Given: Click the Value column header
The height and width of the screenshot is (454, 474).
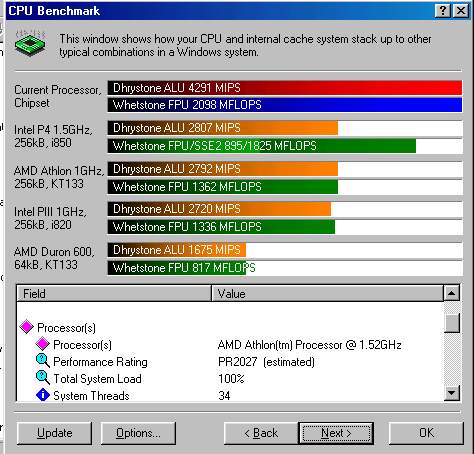Looking at the screenshot, I should [327, 293].
